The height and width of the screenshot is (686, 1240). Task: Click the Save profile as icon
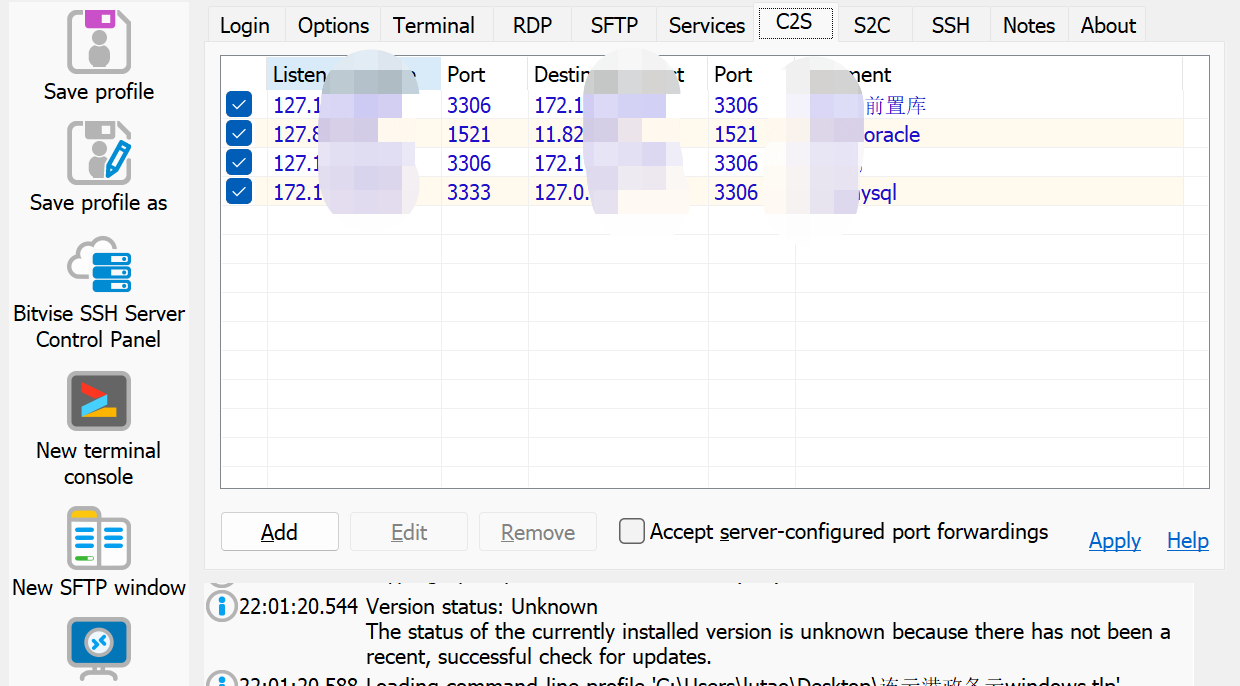pos(98,153)
